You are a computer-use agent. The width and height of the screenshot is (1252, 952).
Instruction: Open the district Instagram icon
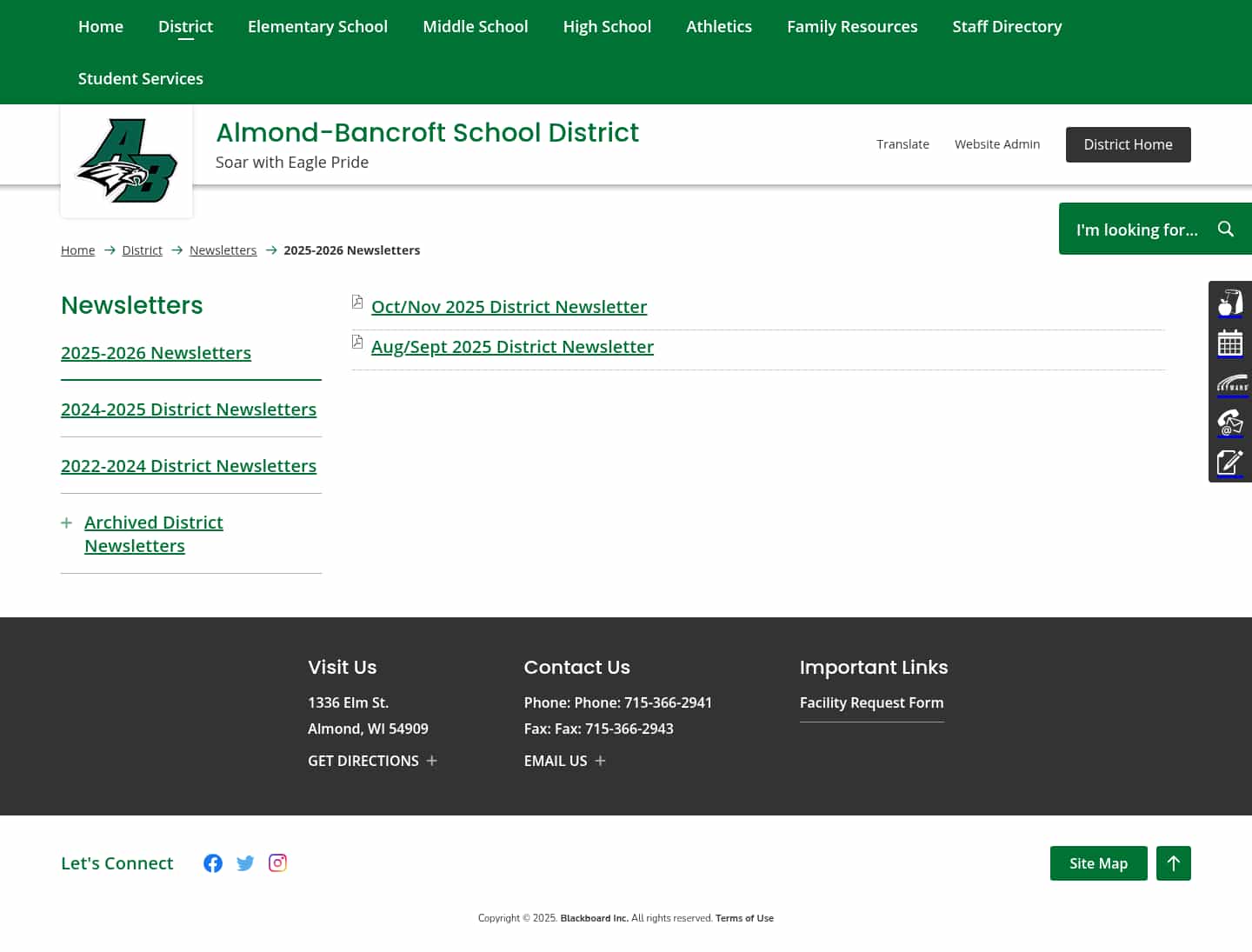coord(277,863)
